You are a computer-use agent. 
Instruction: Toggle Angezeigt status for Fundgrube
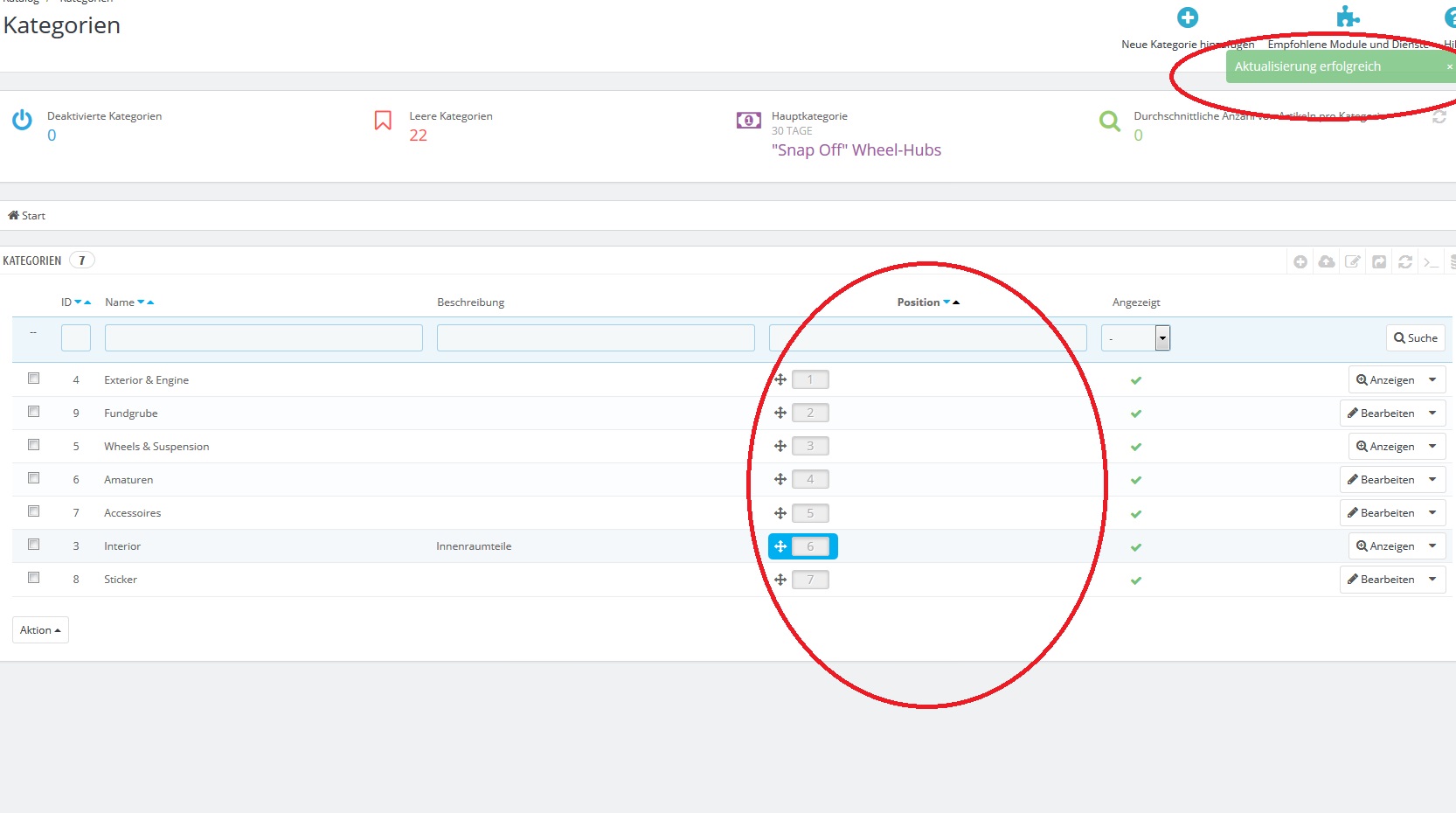click(1136, 413)
